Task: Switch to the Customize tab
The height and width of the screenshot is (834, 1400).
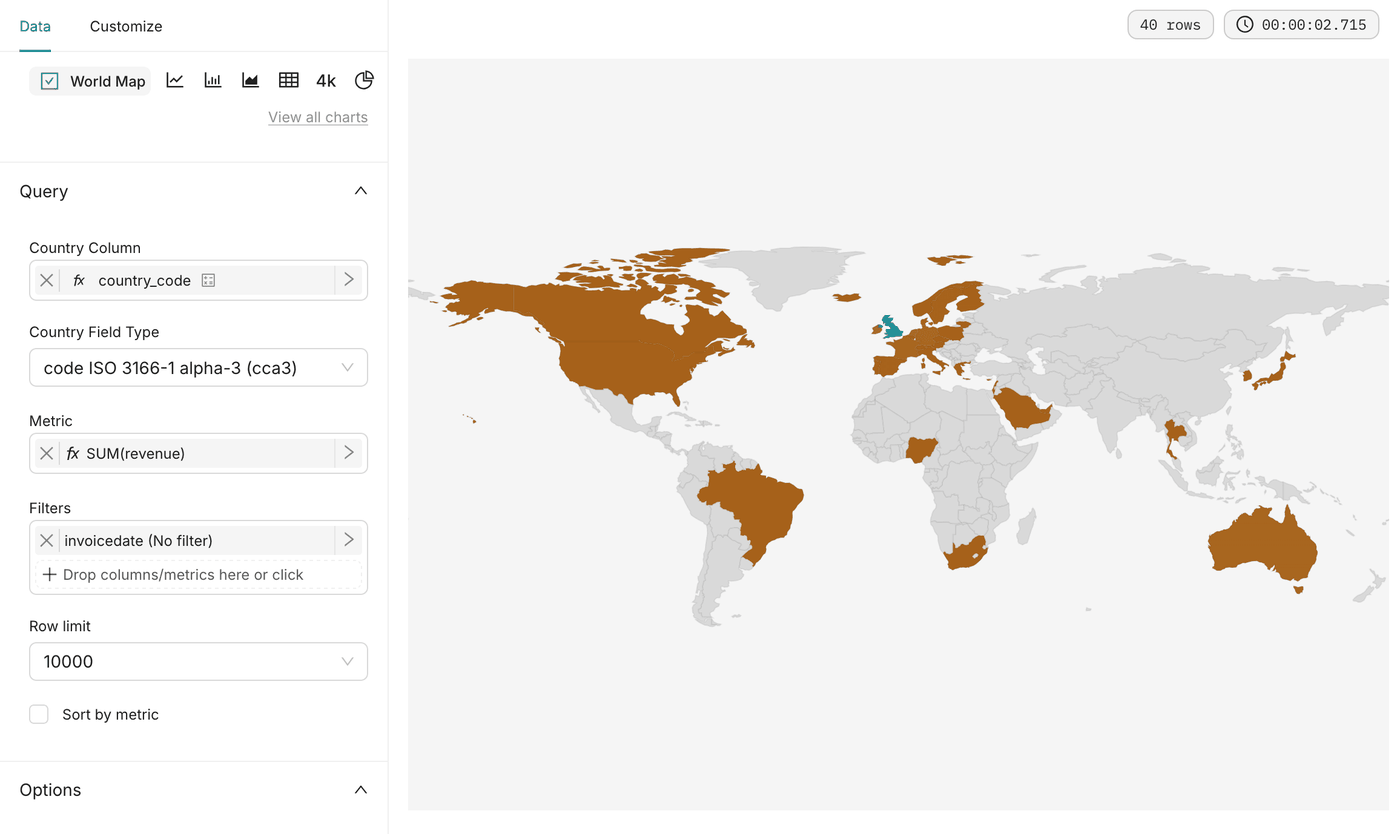Action: [126, 26]
